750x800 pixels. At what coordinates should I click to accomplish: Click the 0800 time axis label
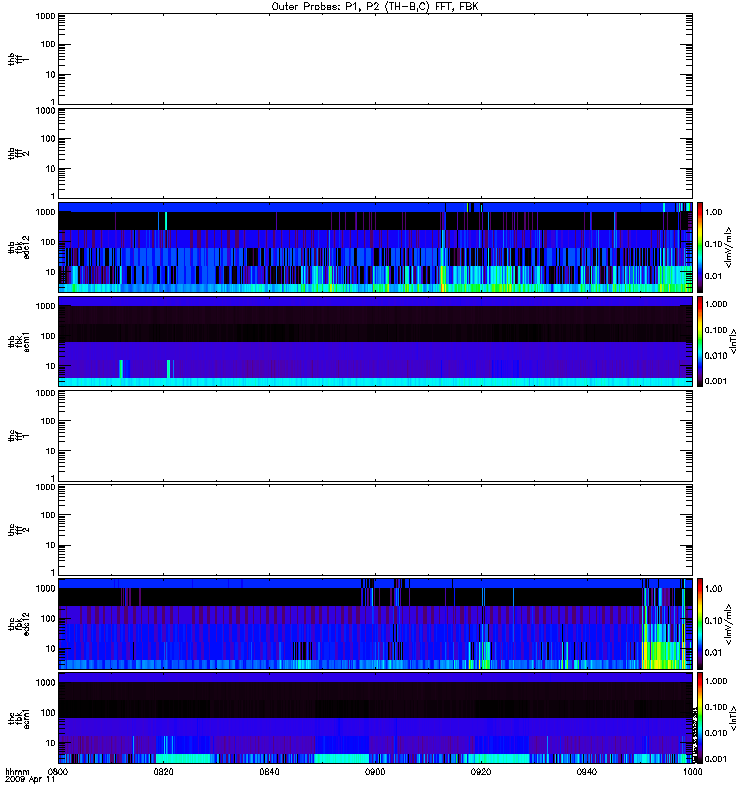(58, 772)
